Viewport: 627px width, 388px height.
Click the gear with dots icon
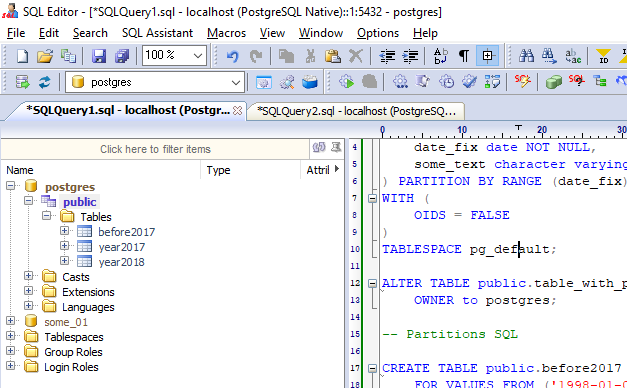click(400, 82)
